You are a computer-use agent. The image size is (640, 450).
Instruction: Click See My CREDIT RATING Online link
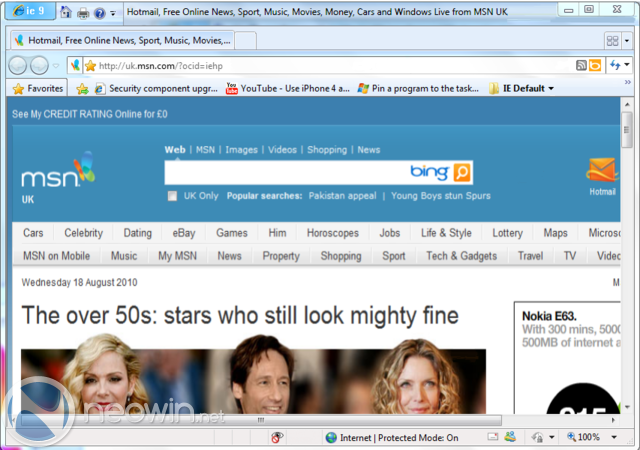[x=90, y=114]
